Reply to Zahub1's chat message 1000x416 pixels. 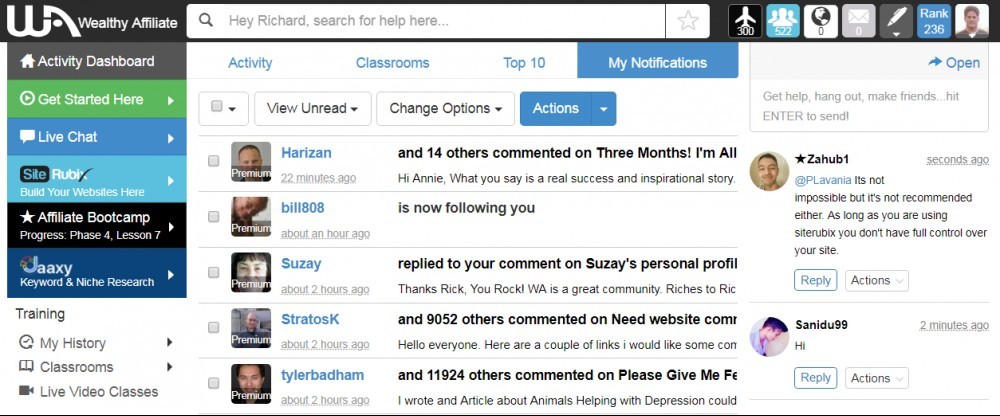tap(816, 280)
